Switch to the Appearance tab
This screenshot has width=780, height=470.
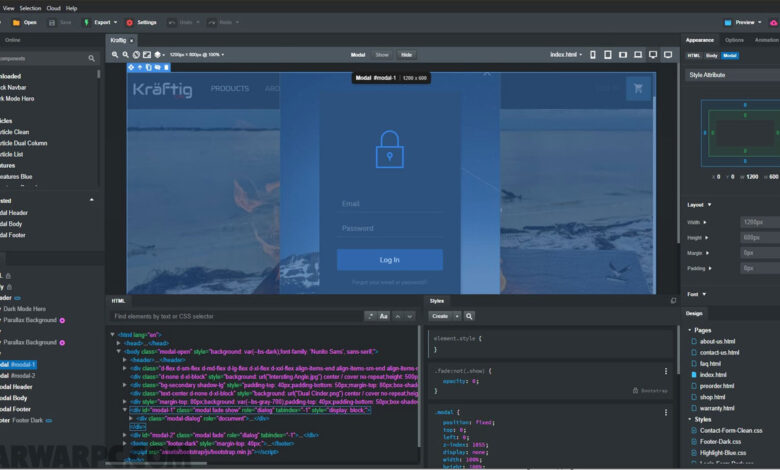699,40
